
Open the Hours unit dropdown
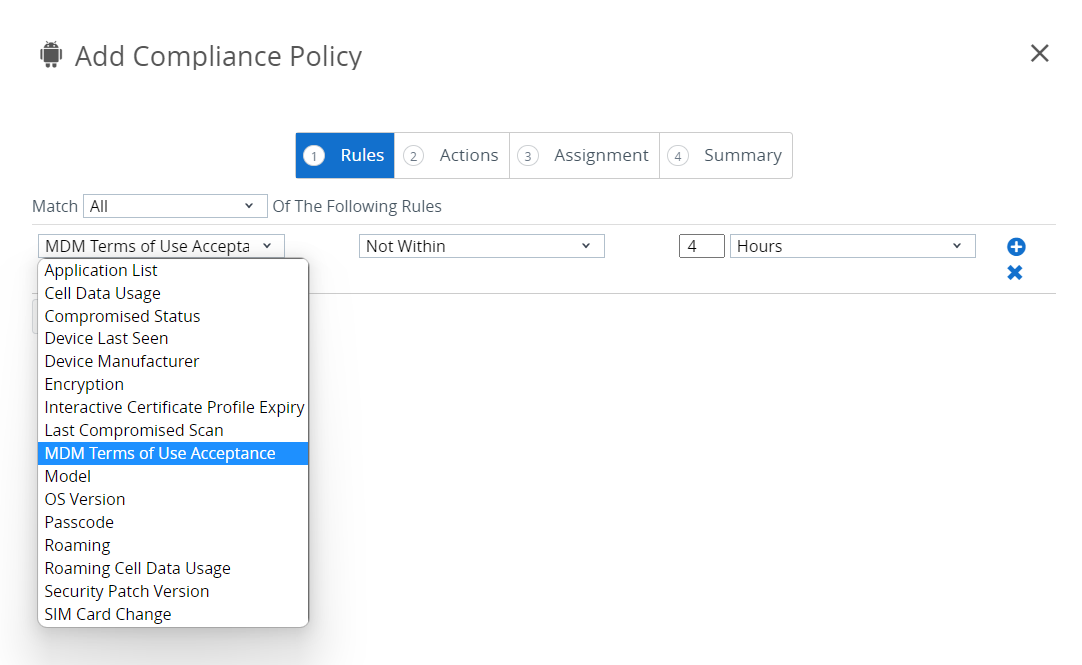852,246
